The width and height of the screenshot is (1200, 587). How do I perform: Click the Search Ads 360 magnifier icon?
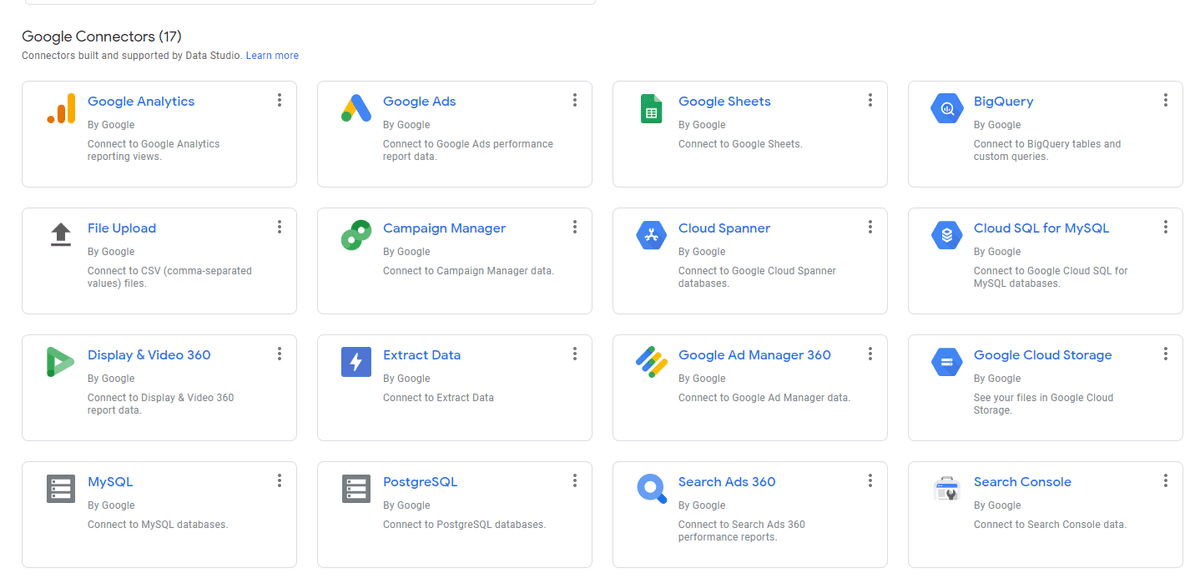pos(651,489)
